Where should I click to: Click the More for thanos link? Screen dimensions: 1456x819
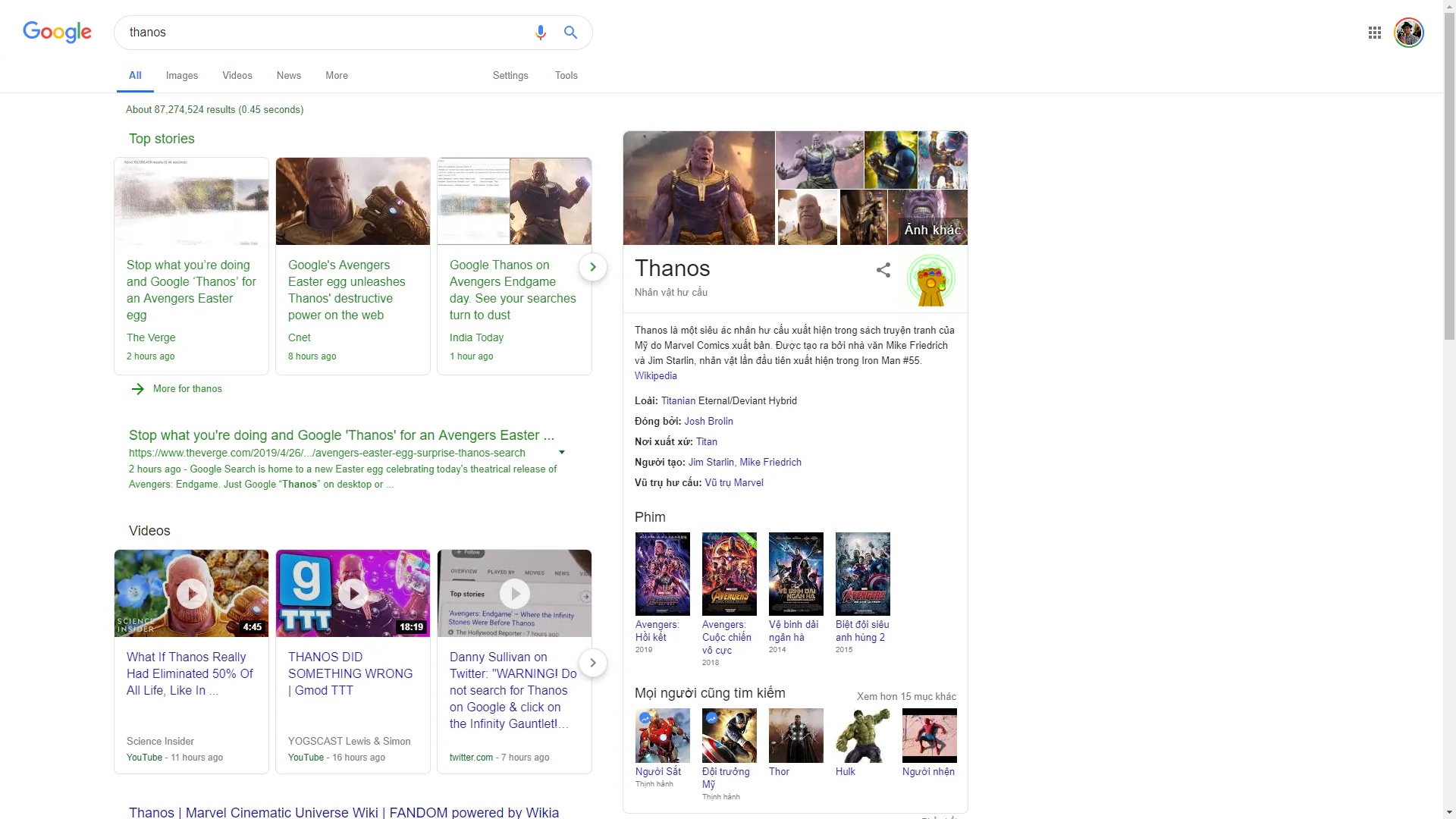187,389
